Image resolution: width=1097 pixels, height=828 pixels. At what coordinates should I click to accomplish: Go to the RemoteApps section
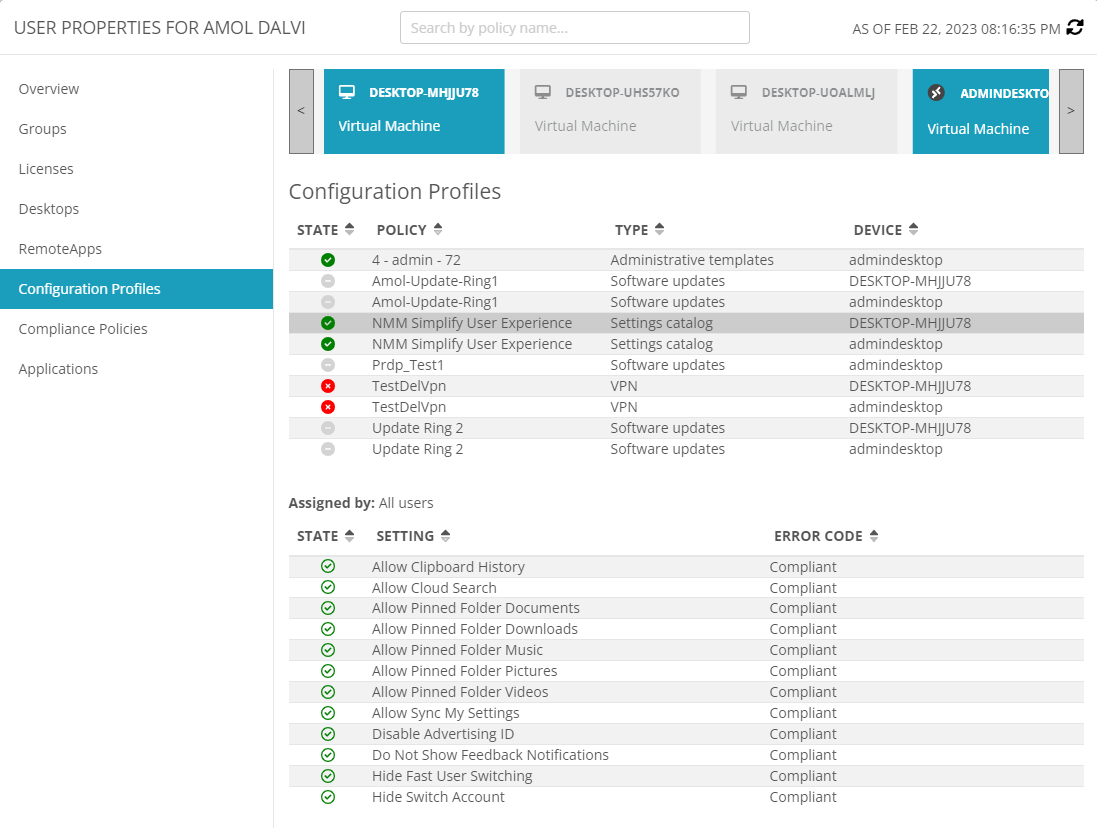(x=60, y=249)
